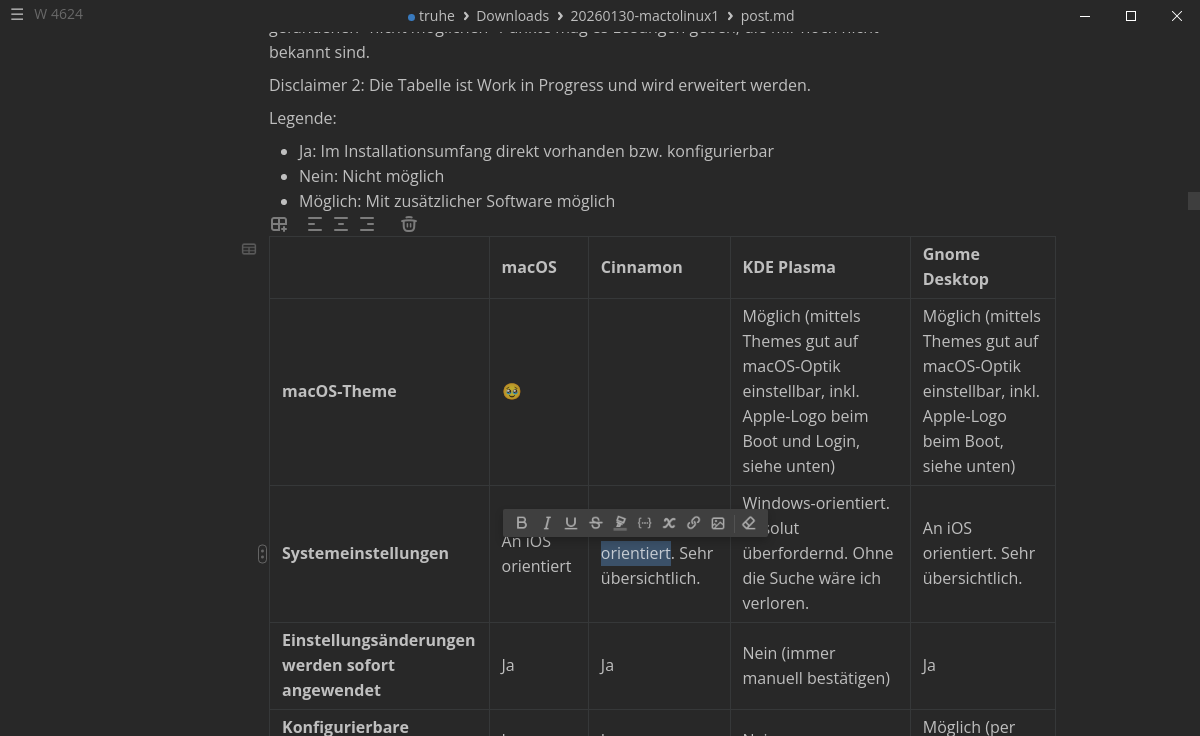Insert an image via the image icon
The width and height of the screenshot is (1200, 736).
[718, 523]
